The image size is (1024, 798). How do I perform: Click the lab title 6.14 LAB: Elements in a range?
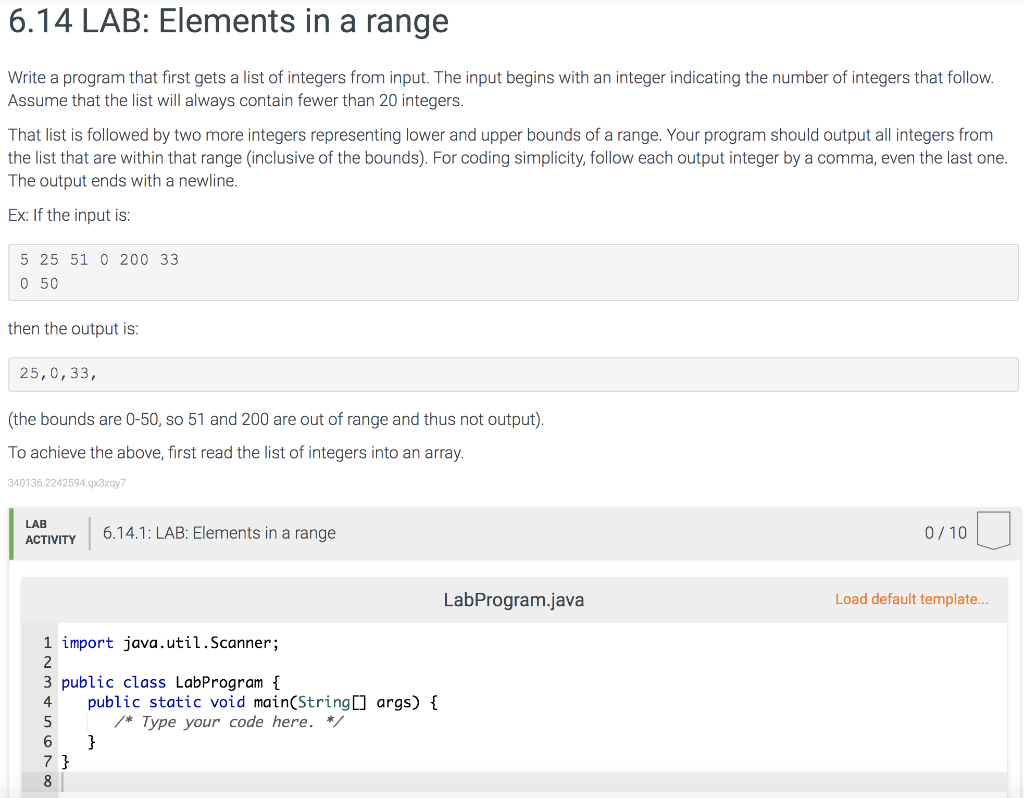click(x=227, y=21)
